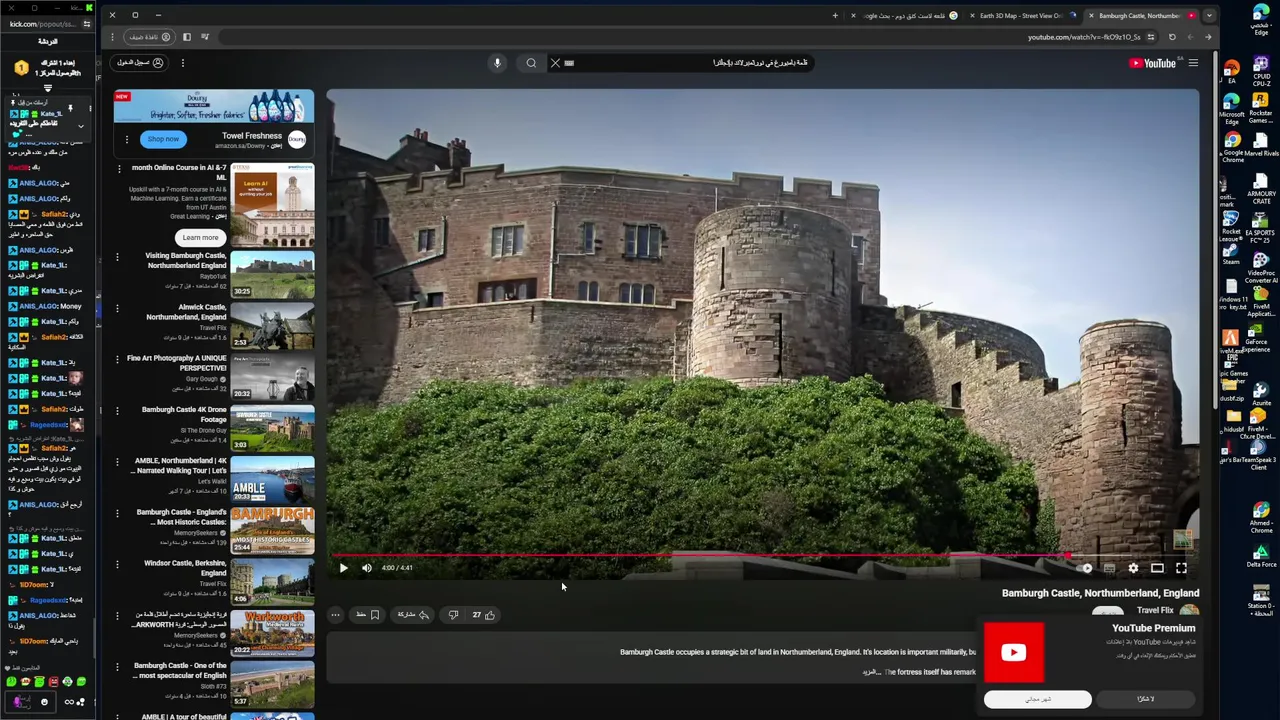Open the Warkworth video thumbnail

pos(272,633)
